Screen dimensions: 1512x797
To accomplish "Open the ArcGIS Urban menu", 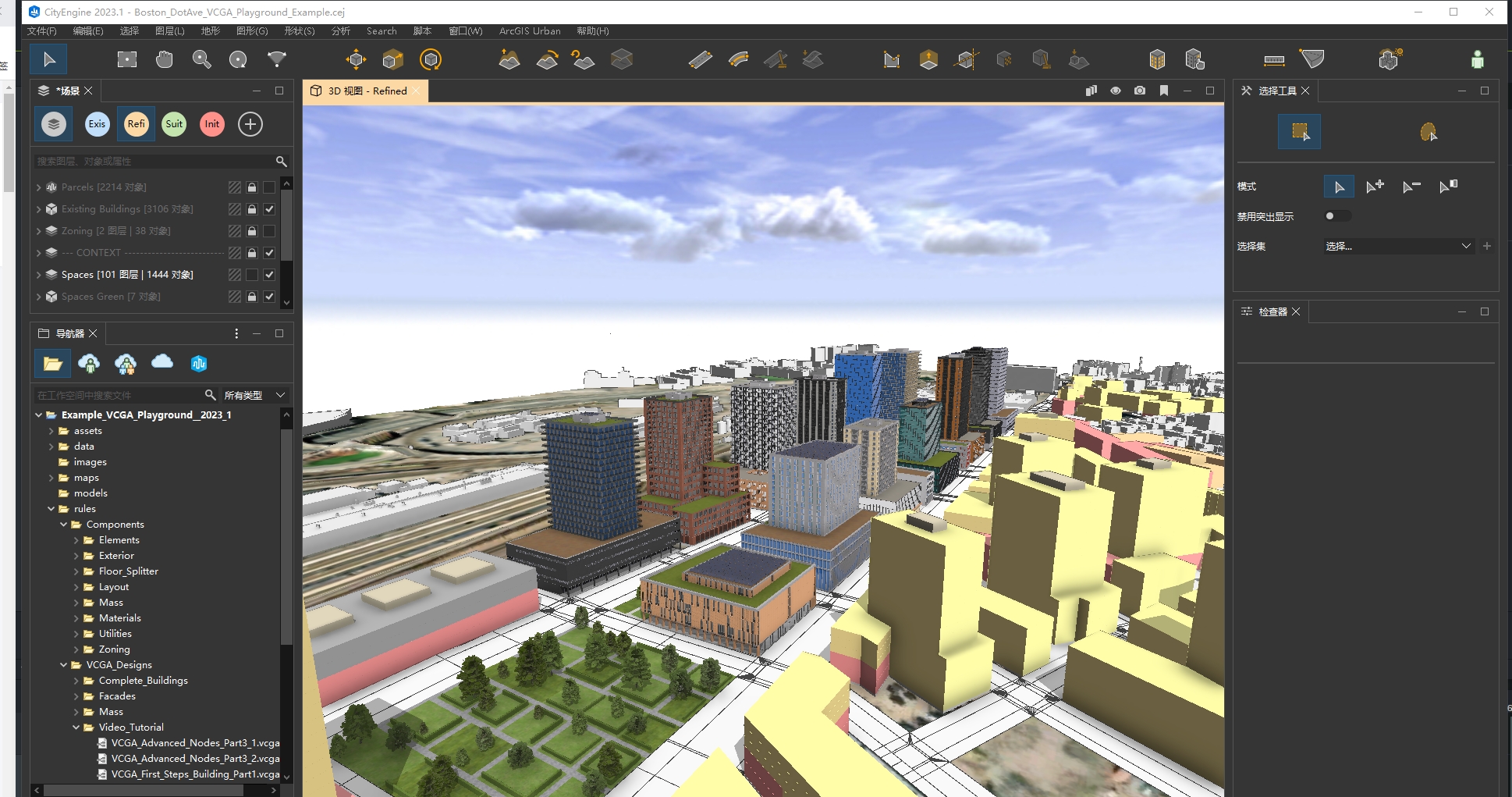I will (530, 31).
